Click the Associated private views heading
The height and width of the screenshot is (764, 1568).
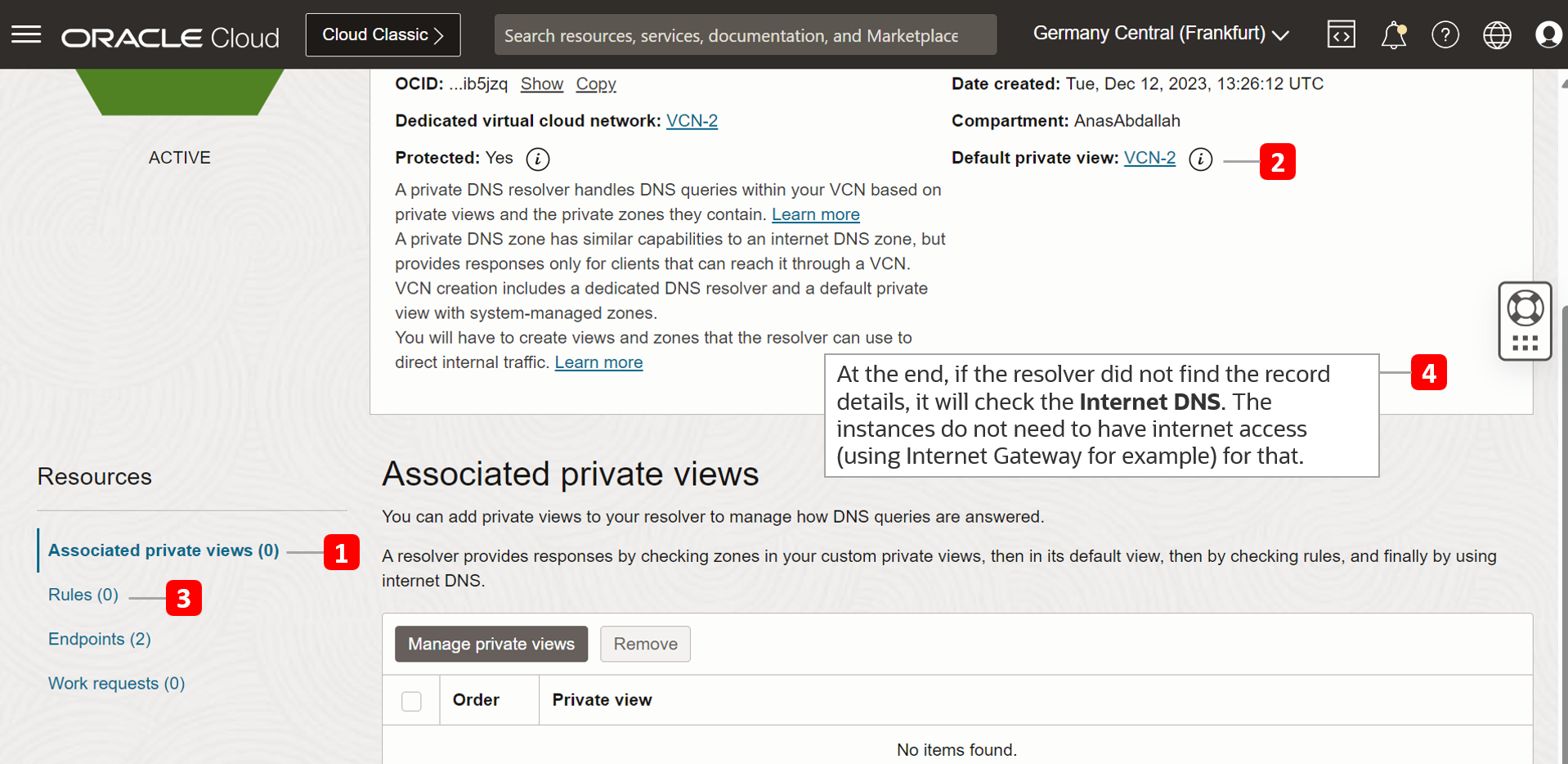(570, 474)
